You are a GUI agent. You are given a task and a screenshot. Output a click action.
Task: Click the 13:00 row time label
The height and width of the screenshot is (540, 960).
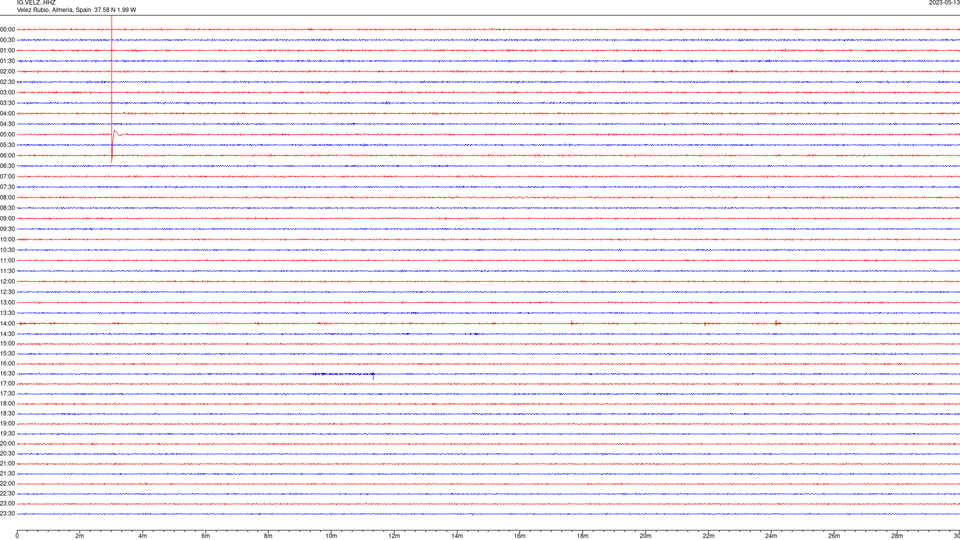(7, 302)
